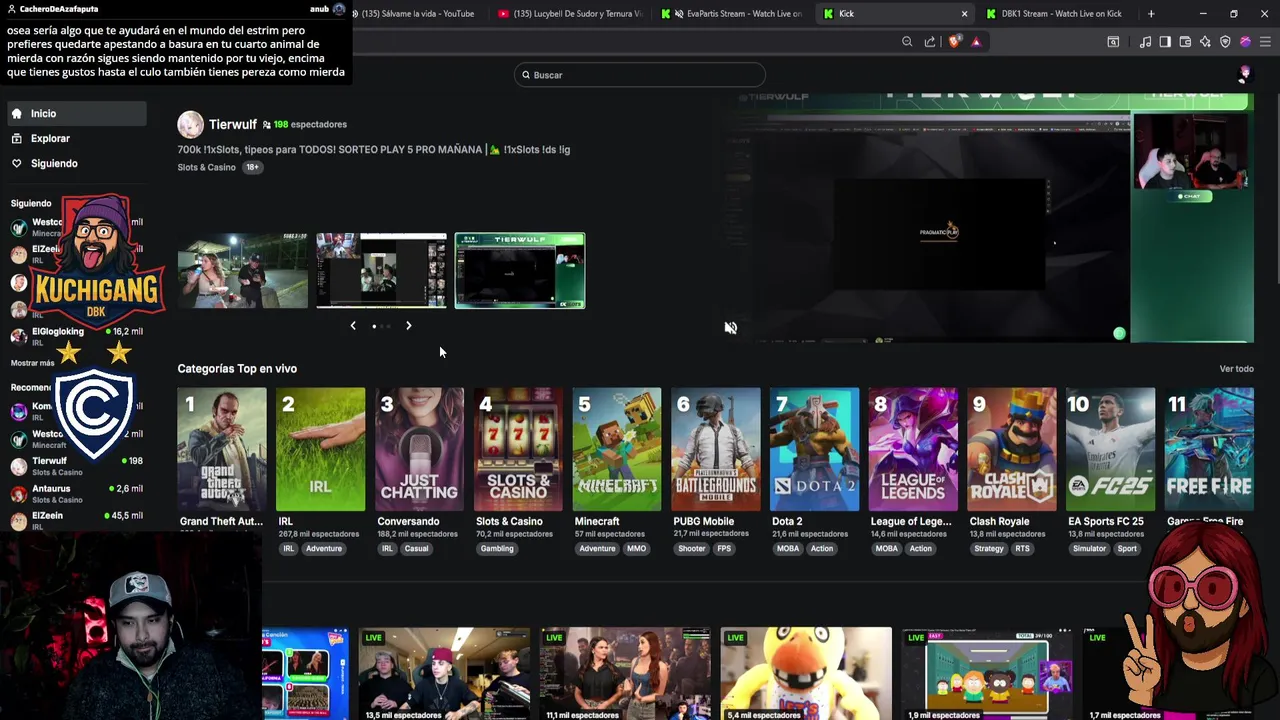Click Tierwulf channel avatar
The height and width of the screenshot is (720, 1280).
[190, 125]
